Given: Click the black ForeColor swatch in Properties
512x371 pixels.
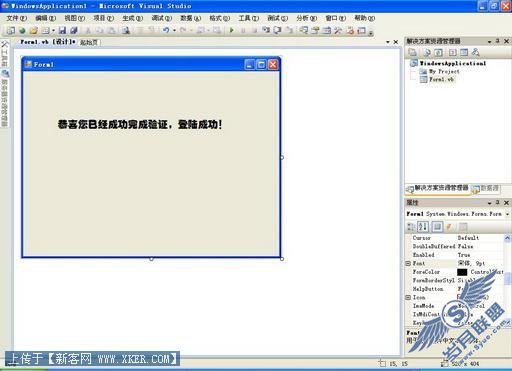Looking at the screenshot, I should [462, 272].
